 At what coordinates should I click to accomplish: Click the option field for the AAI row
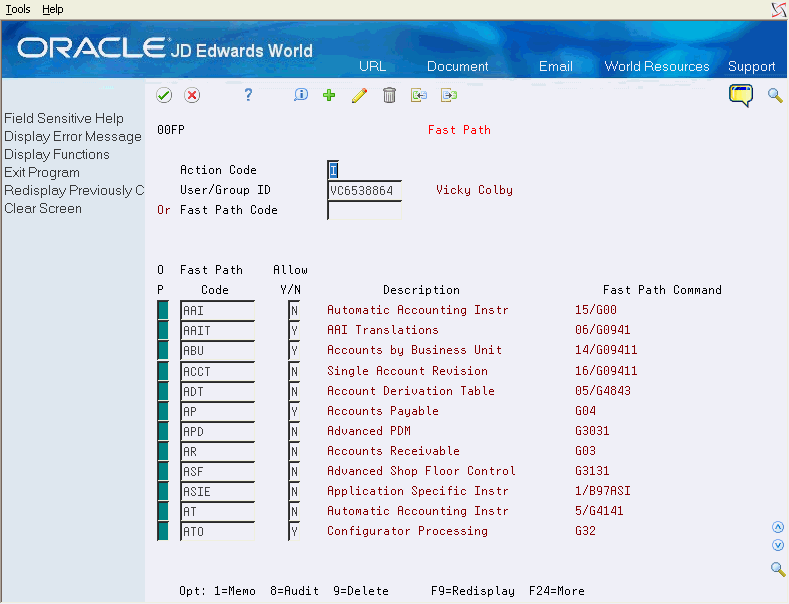tap(163, 311)
